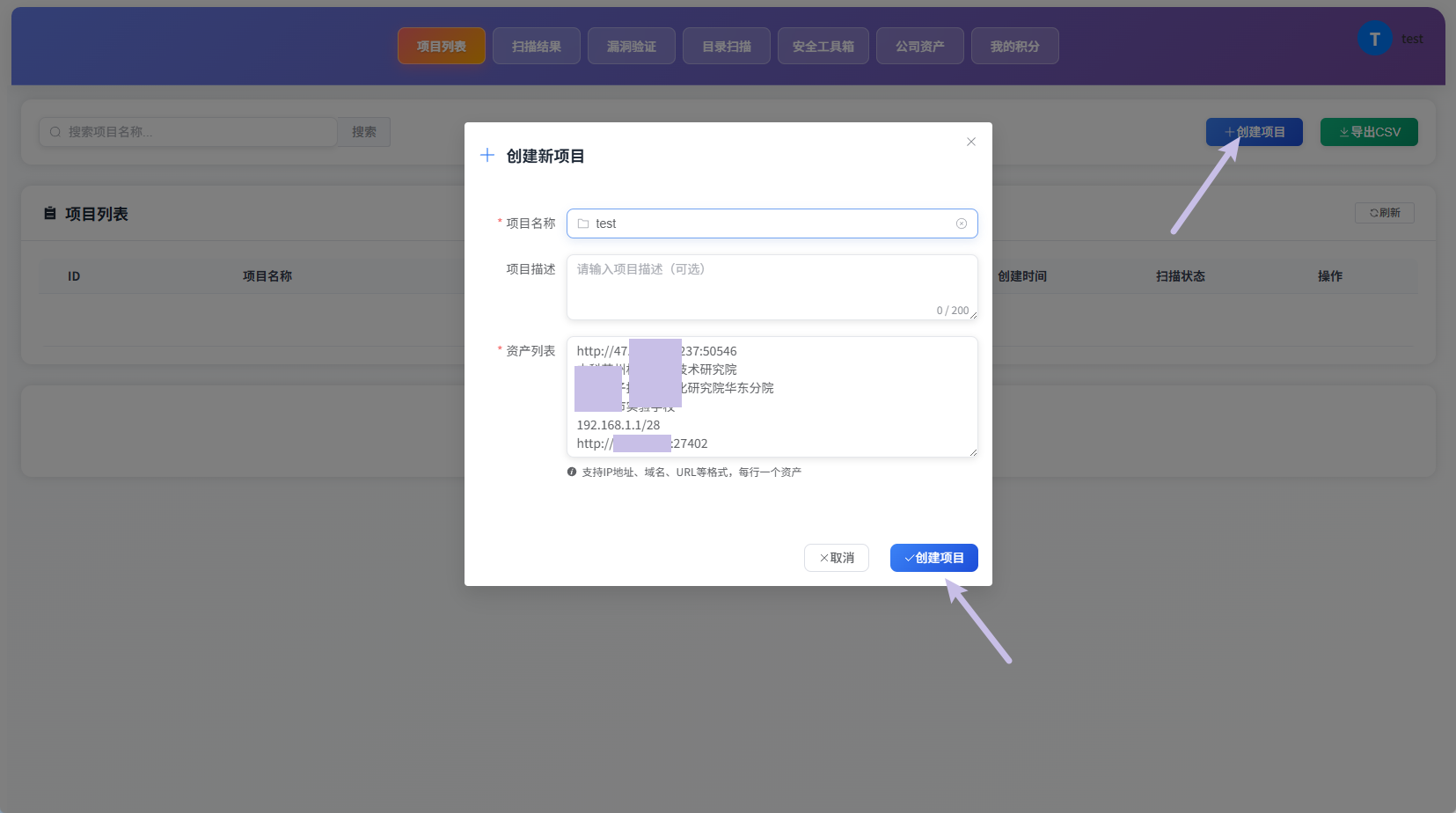Click the folder icon in name field
1456x813 pixels.
click(583, 223)
